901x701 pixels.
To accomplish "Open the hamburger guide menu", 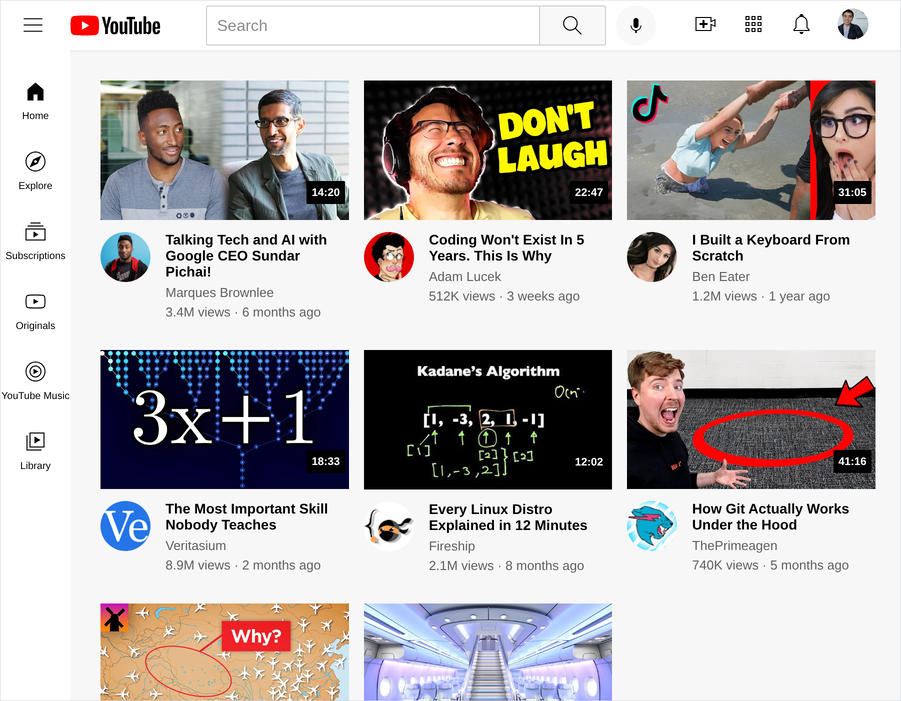I will click(x=33, y=25).
